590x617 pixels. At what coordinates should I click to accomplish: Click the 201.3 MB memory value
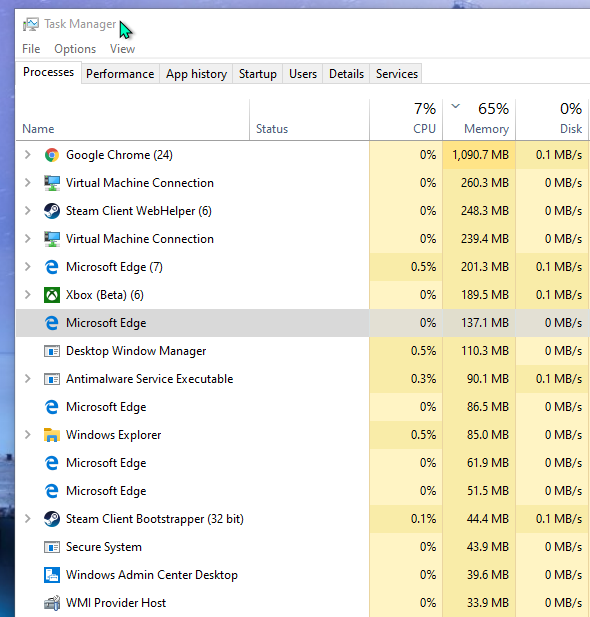click(x=485, y=267)
